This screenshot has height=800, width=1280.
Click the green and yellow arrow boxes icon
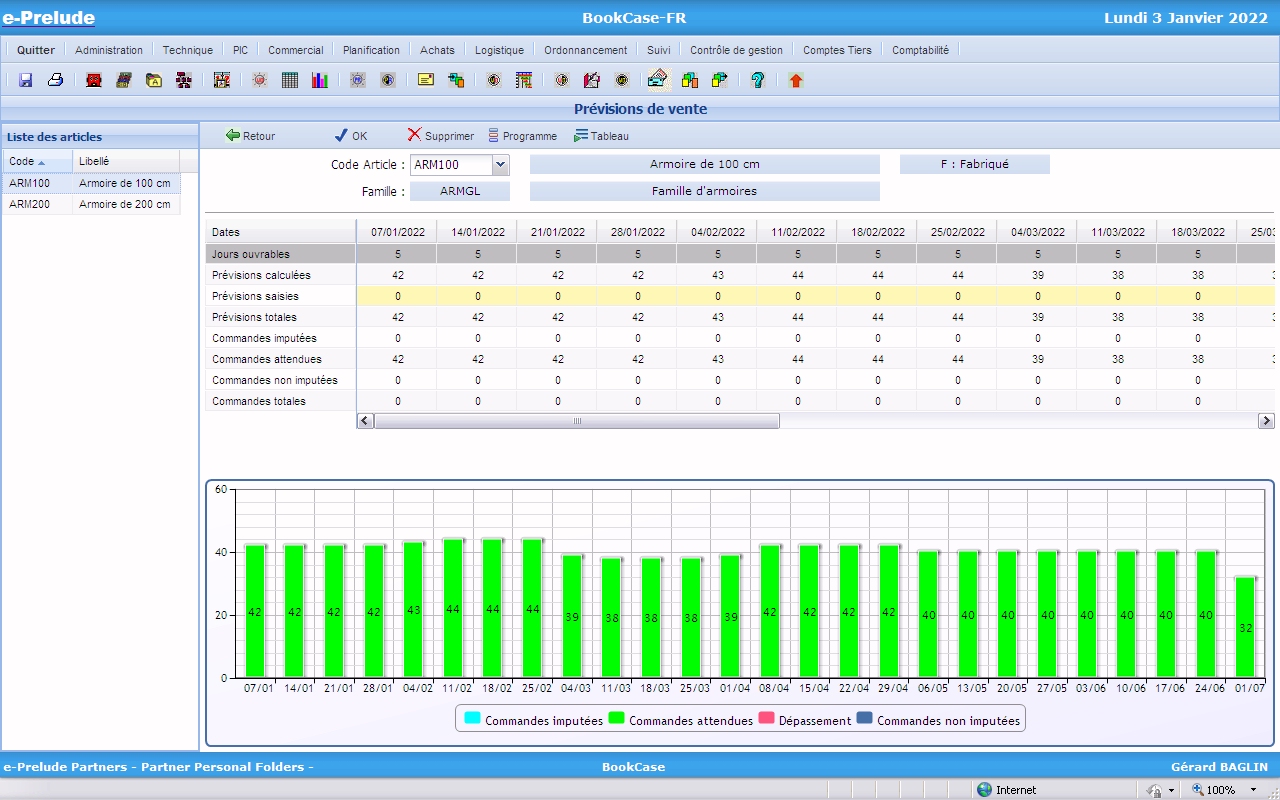pyautogui.click(x=720, y=80)
